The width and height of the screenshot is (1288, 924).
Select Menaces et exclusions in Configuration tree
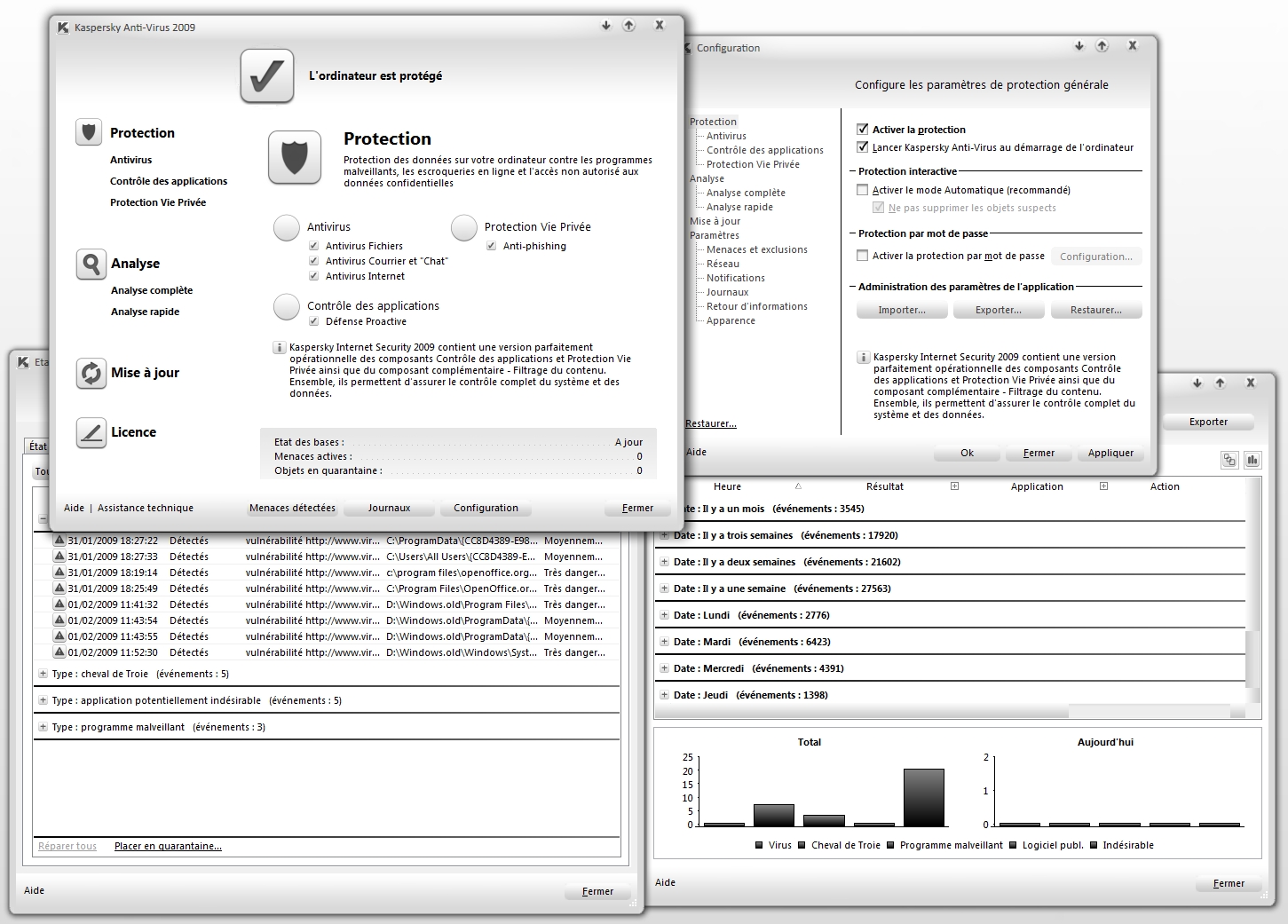(x=757, y=249)
